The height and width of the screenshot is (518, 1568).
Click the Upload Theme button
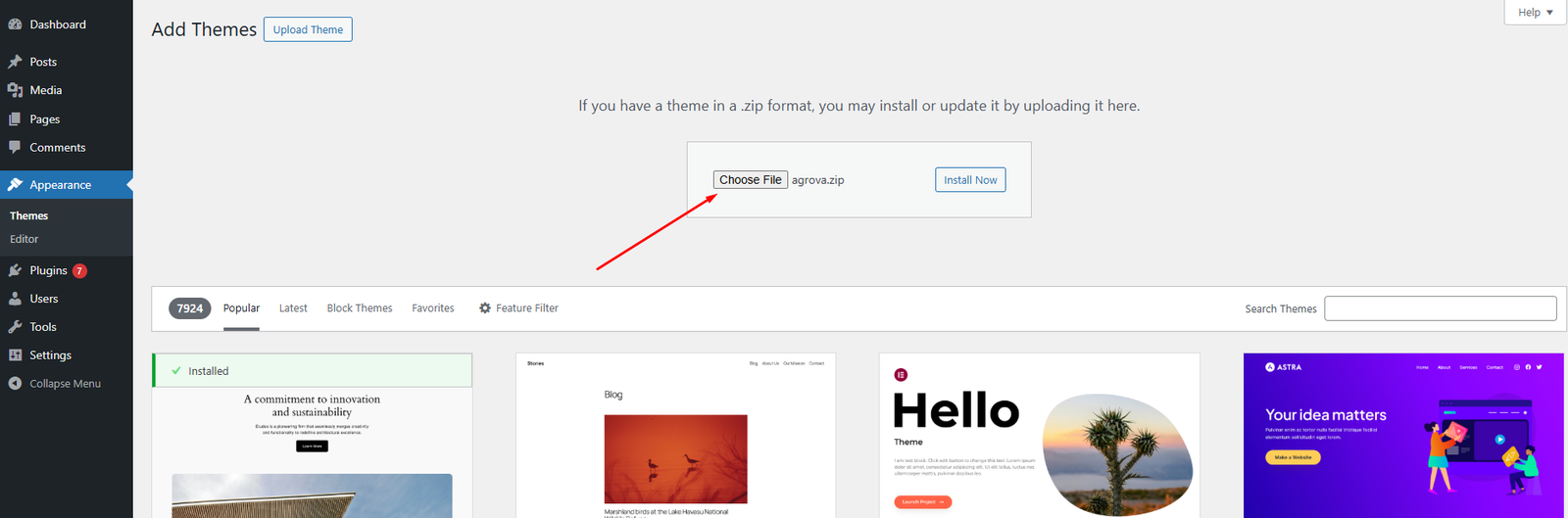tap(308, 30)
